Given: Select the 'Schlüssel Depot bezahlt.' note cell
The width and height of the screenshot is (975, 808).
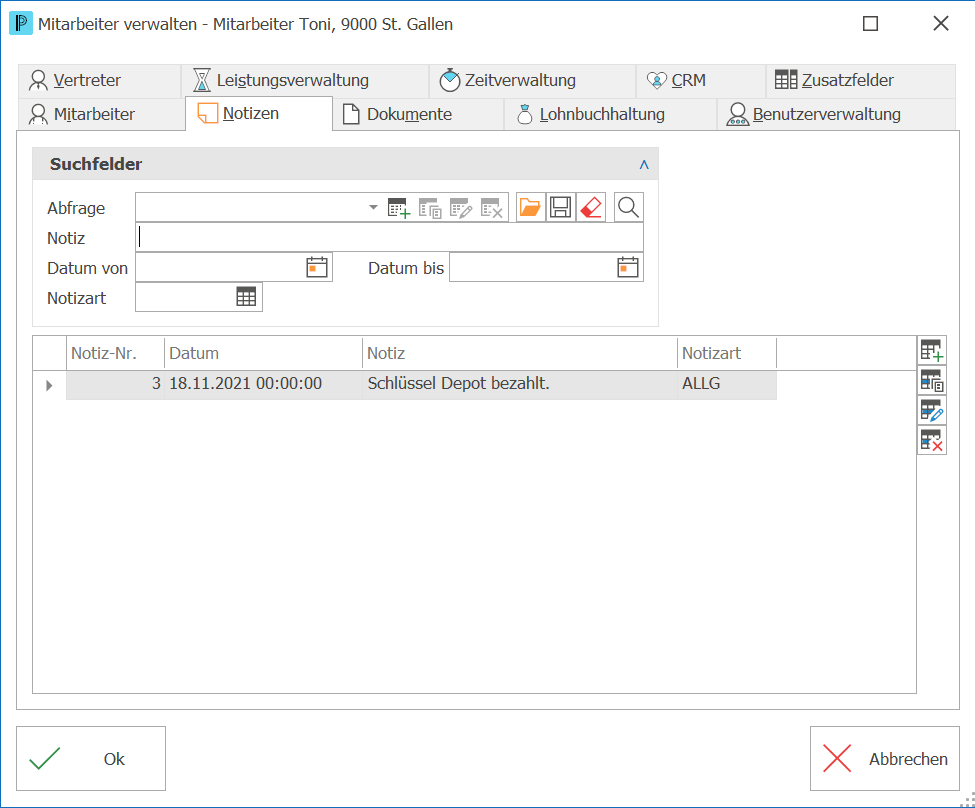Looking at the screenshot, I should (x=520, y=384).
